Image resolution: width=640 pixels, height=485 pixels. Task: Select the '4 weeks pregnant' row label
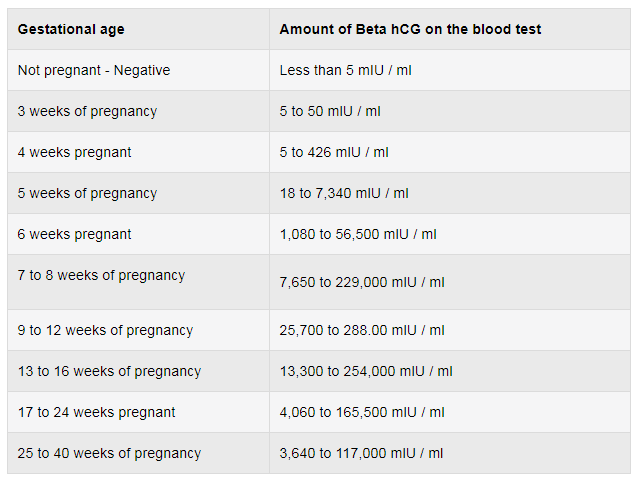coord(74,152)
